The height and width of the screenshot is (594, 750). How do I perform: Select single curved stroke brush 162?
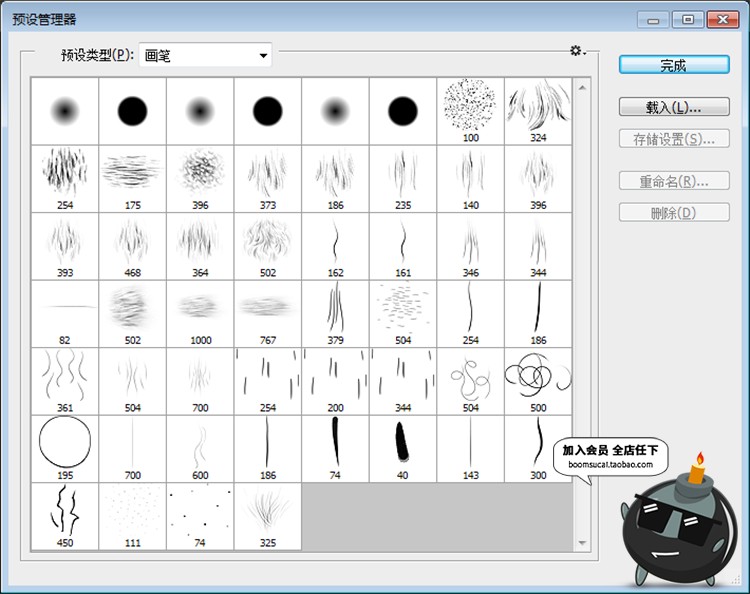click(x=335, y=246)
